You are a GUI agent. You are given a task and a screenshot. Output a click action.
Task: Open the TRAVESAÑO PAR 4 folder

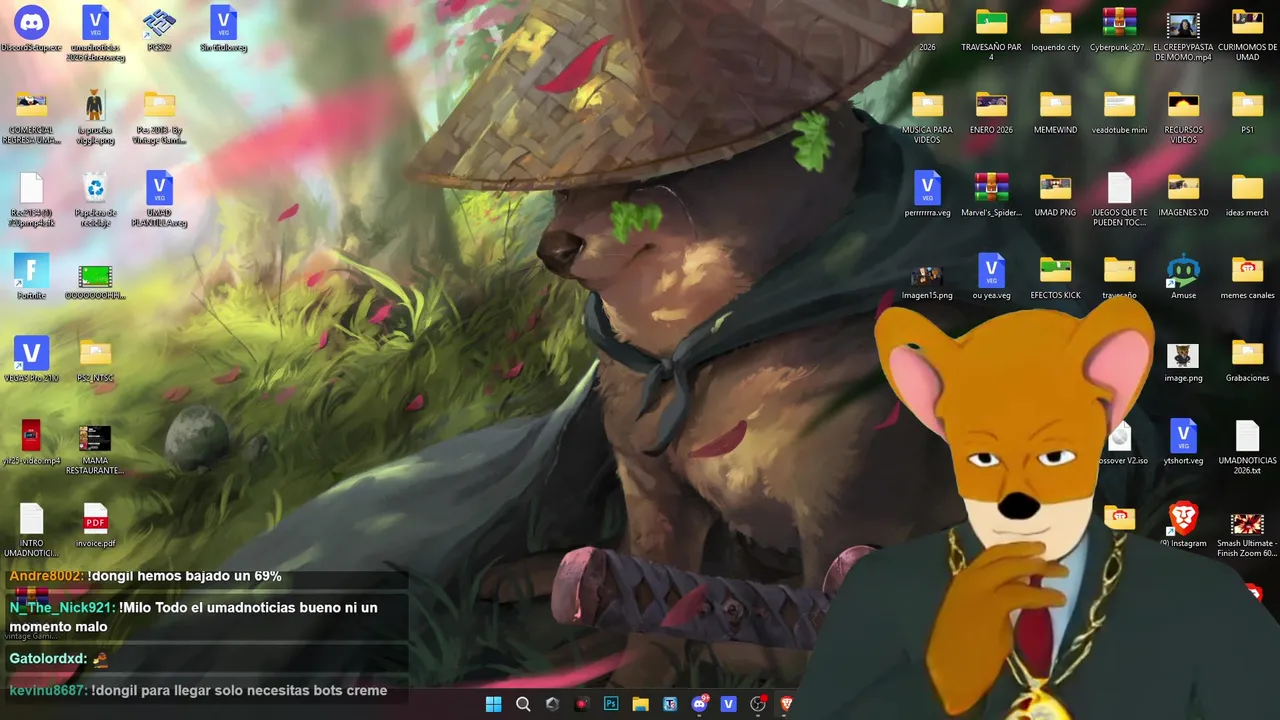[x=991, y=33]
